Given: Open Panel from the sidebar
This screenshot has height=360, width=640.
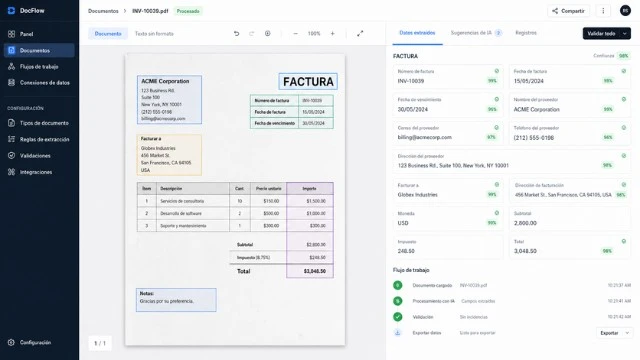Looking at the screenshot, I should click(x=39, y=34).
